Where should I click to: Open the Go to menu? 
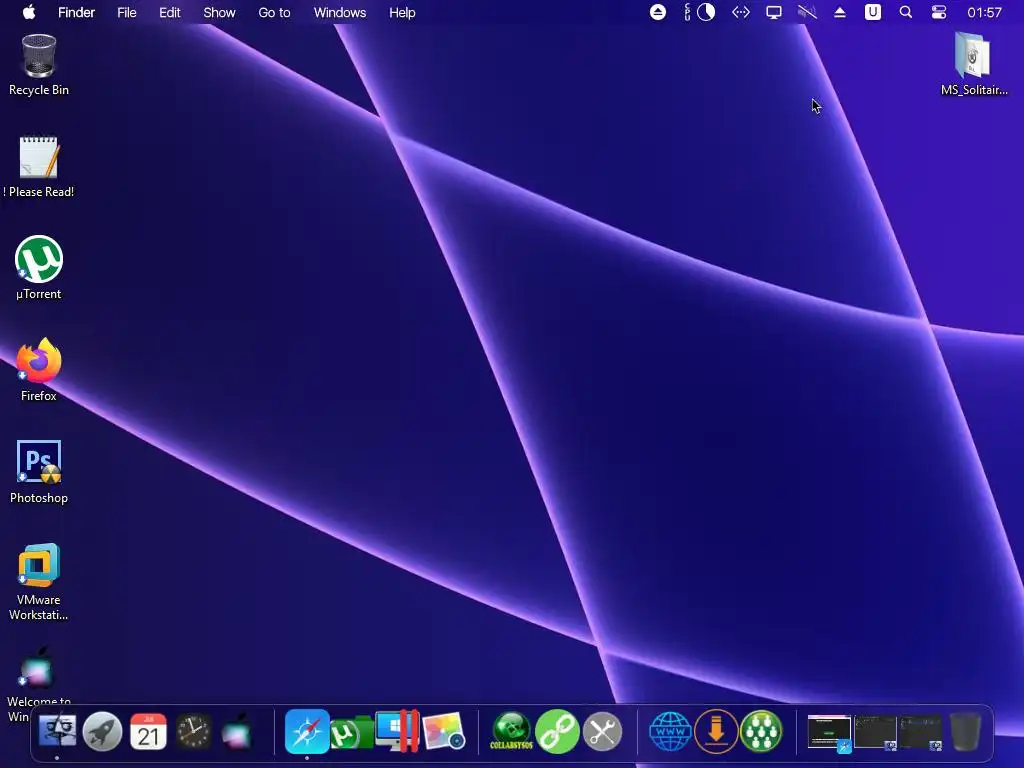click(x=274, y=12)
